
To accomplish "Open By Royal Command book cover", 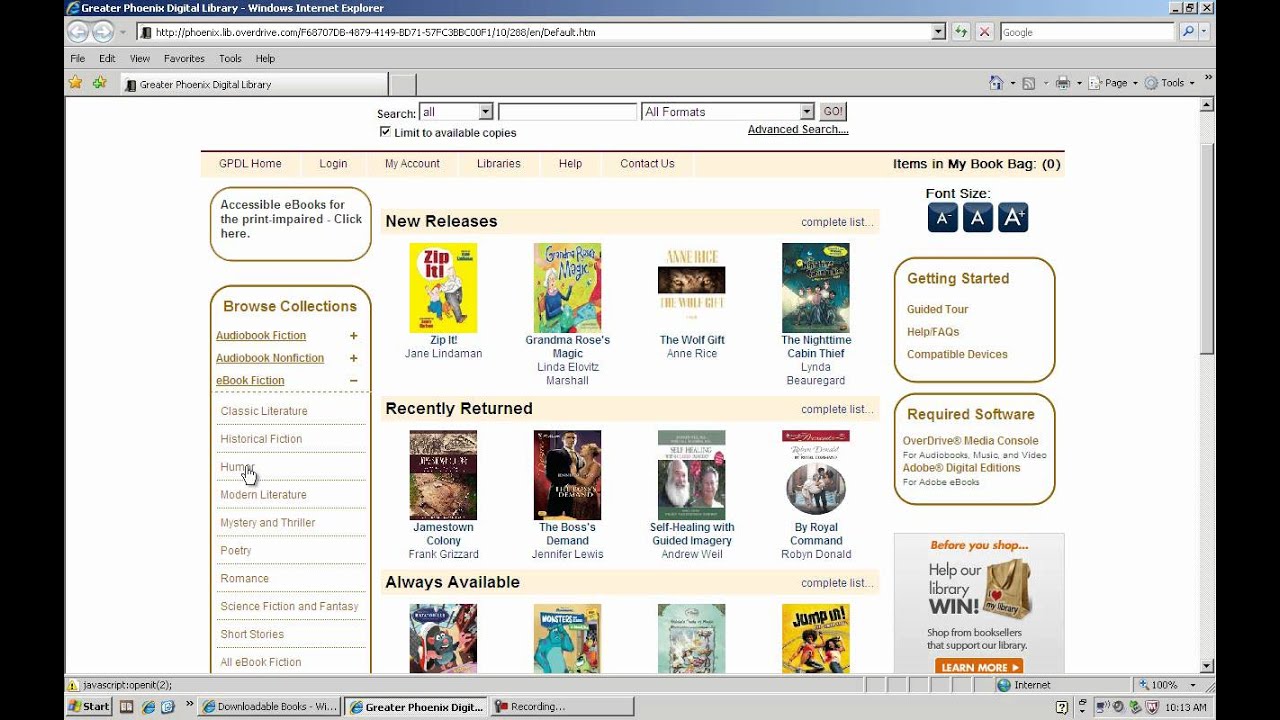I will point(816,475).
